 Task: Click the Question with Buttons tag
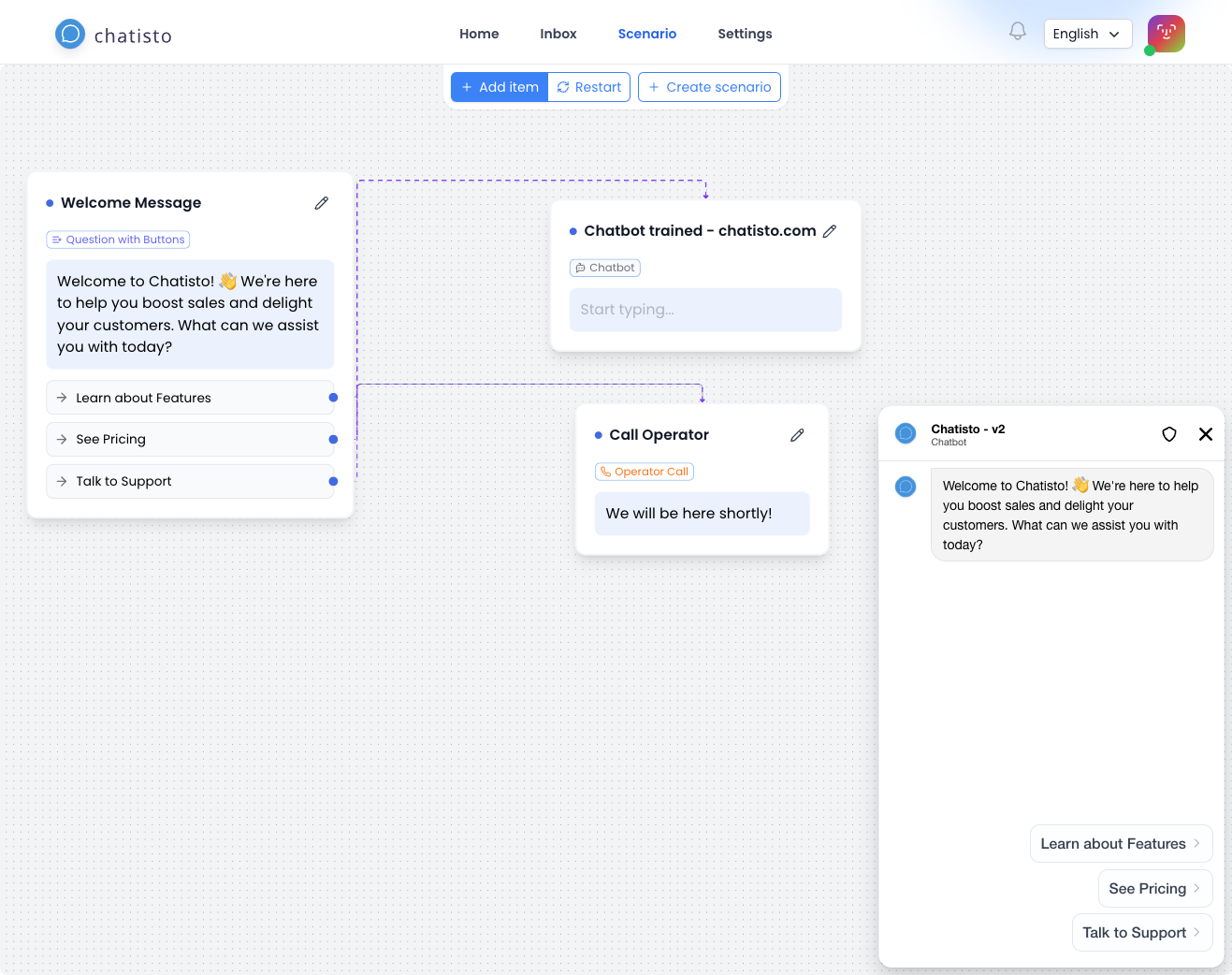click(118, 240)
